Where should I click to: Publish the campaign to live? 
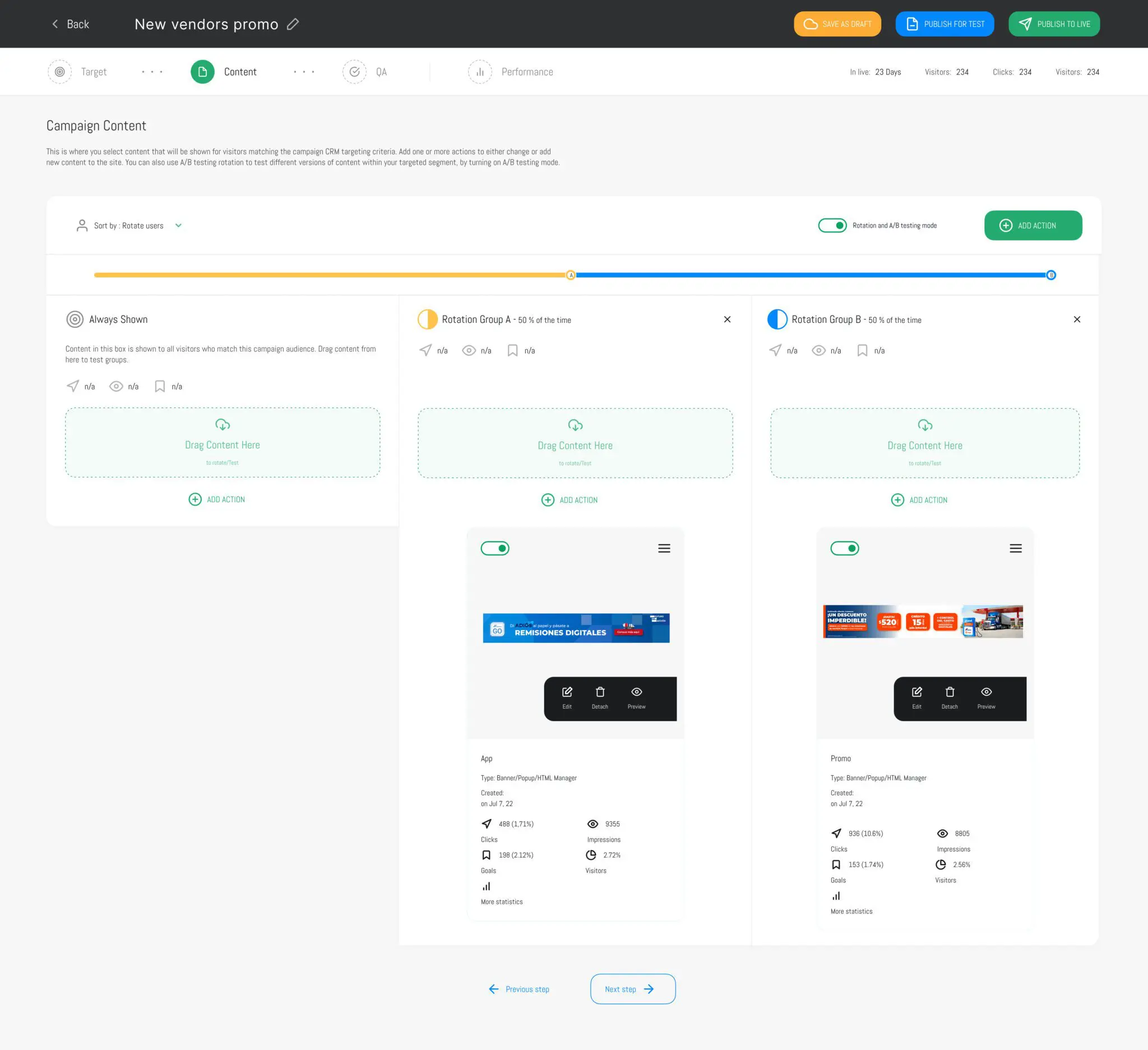coord(1053,24)
